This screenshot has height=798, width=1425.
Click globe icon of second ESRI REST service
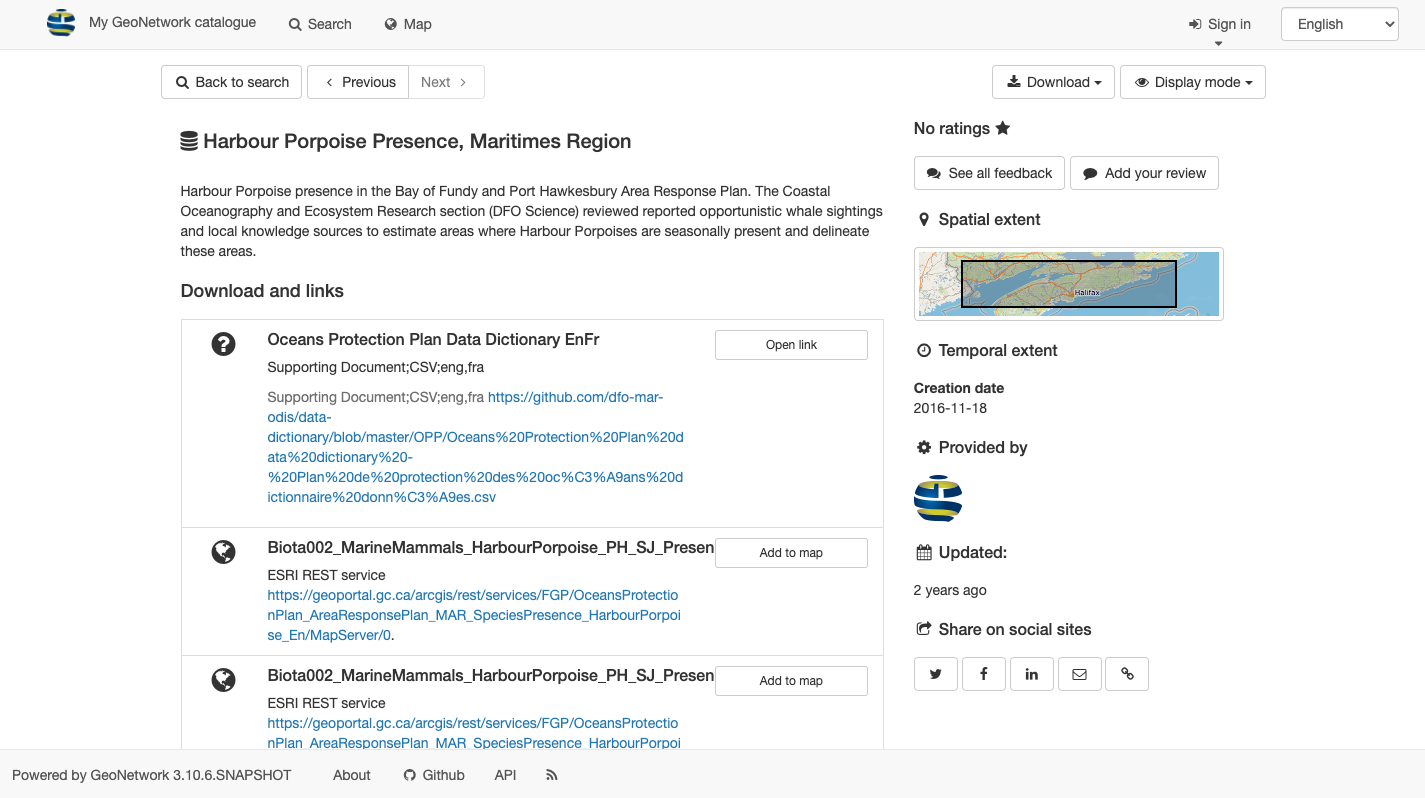(223, 680)
